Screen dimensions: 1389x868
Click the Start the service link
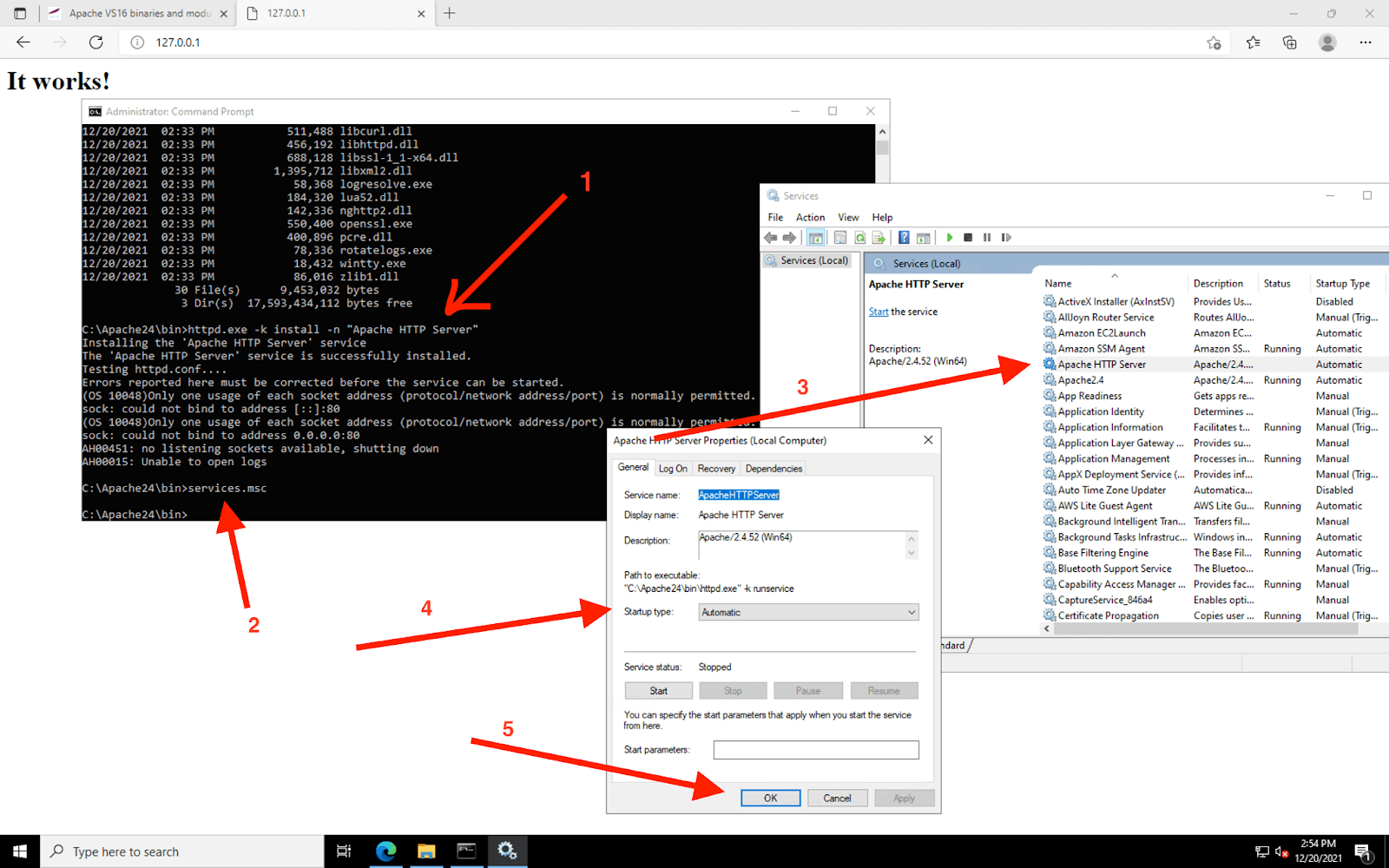[x=879, y=312]
